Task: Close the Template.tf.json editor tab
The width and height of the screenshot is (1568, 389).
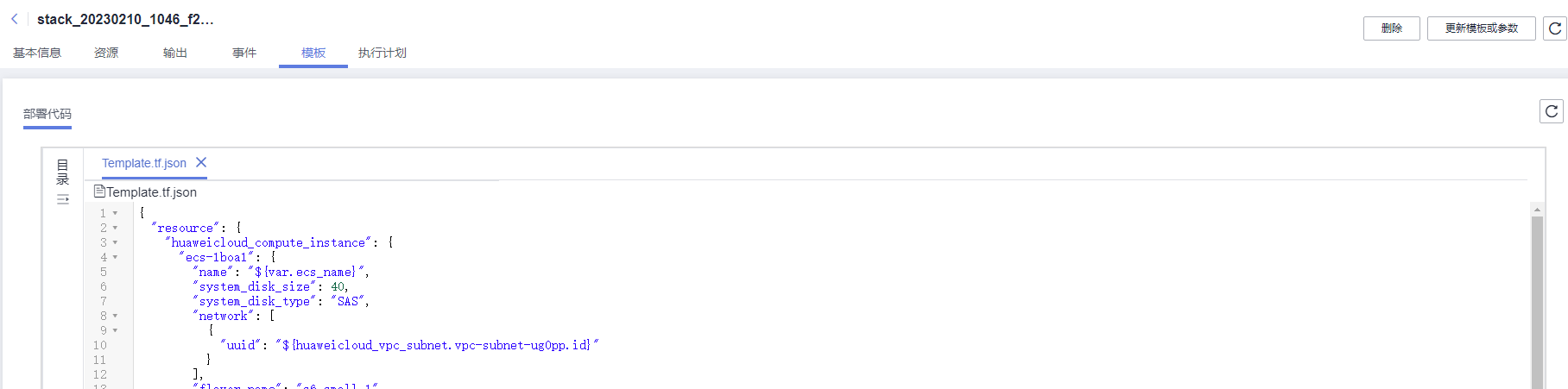Action: click(x=201, y=162)
